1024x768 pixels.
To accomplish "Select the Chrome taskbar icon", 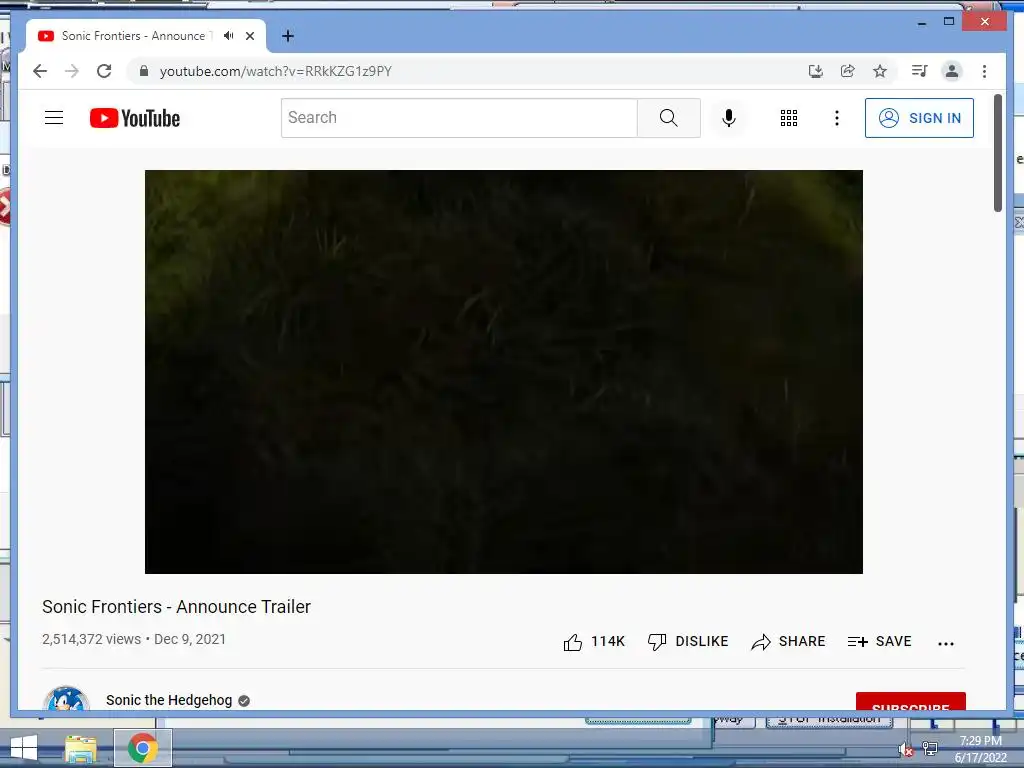I will tap(142, 748).
